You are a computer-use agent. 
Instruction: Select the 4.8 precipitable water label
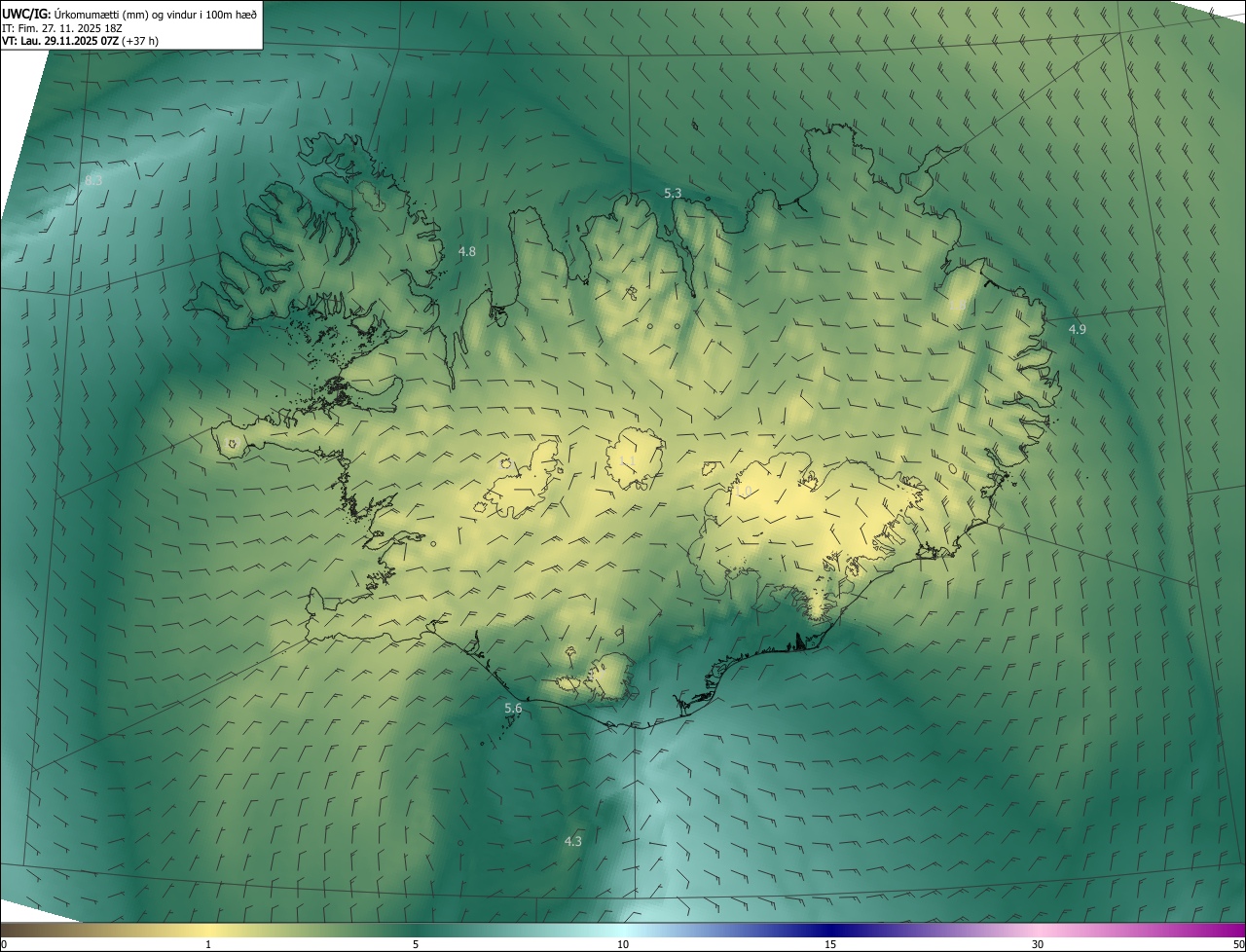tap(467, 252)
